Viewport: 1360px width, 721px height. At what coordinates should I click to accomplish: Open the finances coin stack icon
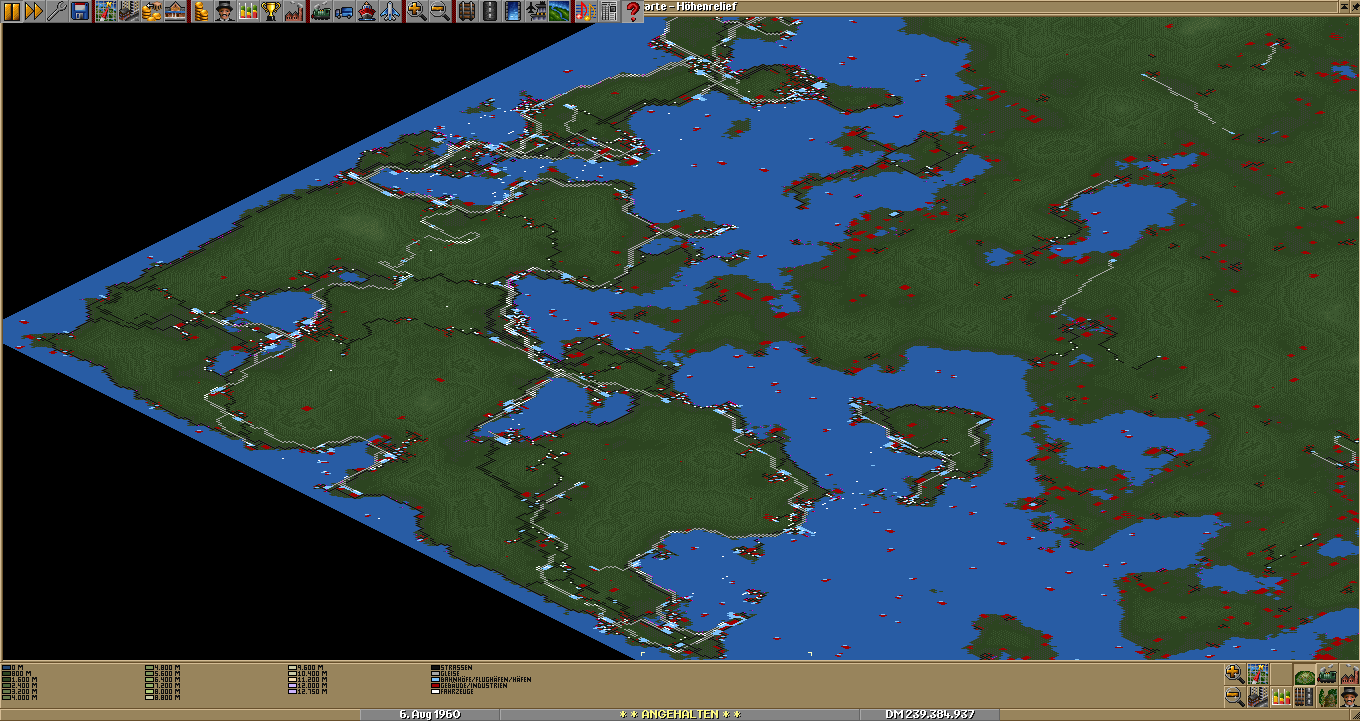[x=201, y=11]
